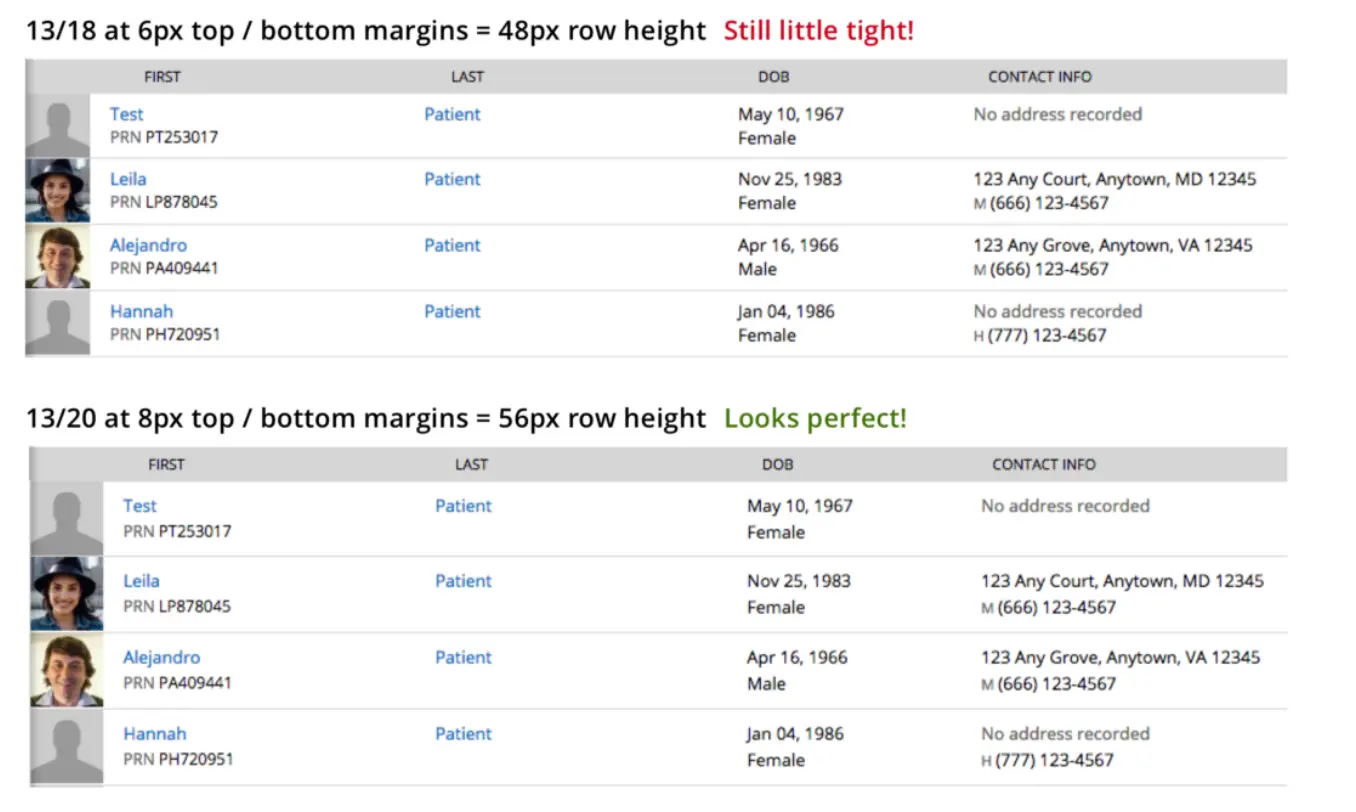Click Test patient's placeholder avatar in bottom table
This screenshot has height=812, width=1356.
pyautogui.click(x=66, y=518)
